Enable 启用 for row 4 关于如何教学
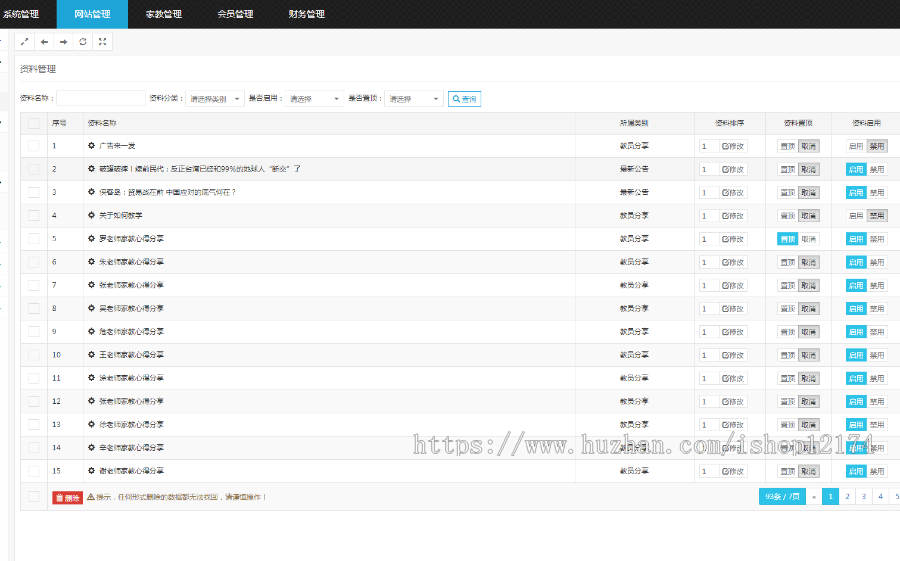 pyautogui.click(x=856, y=216)
